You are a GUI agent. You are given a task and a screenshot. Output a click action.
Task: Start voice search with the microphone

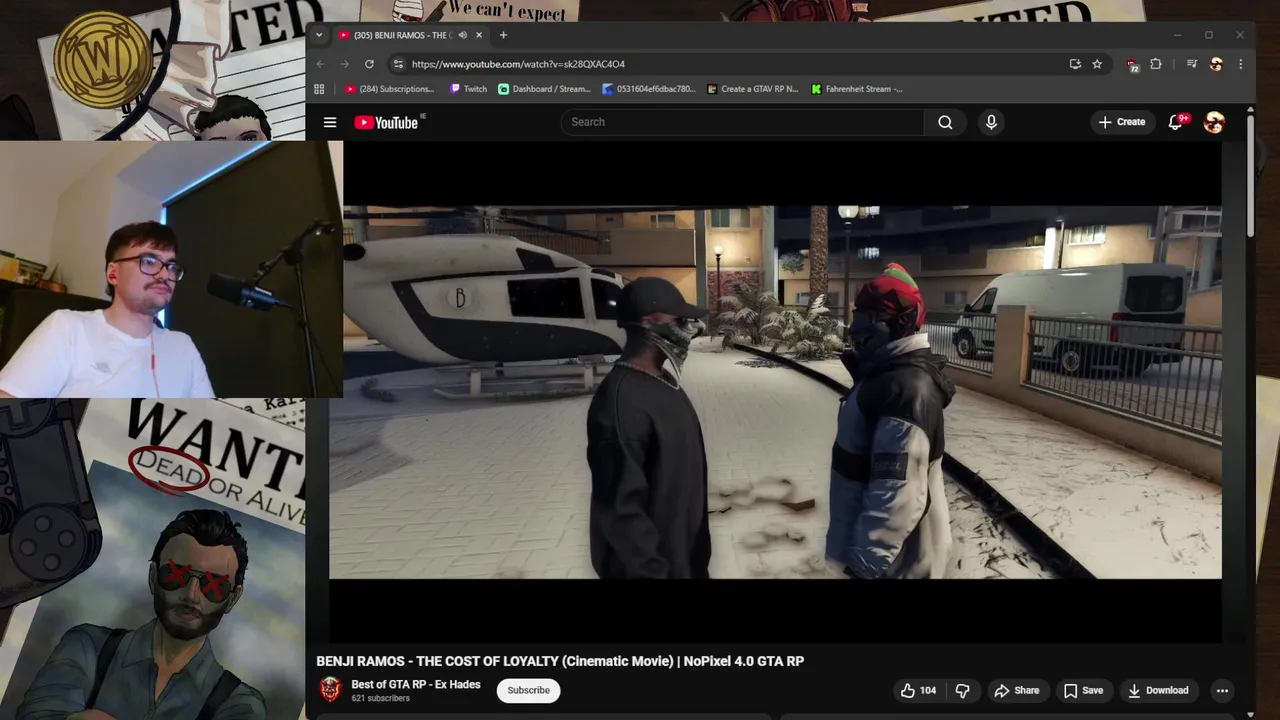pos(991,122)
